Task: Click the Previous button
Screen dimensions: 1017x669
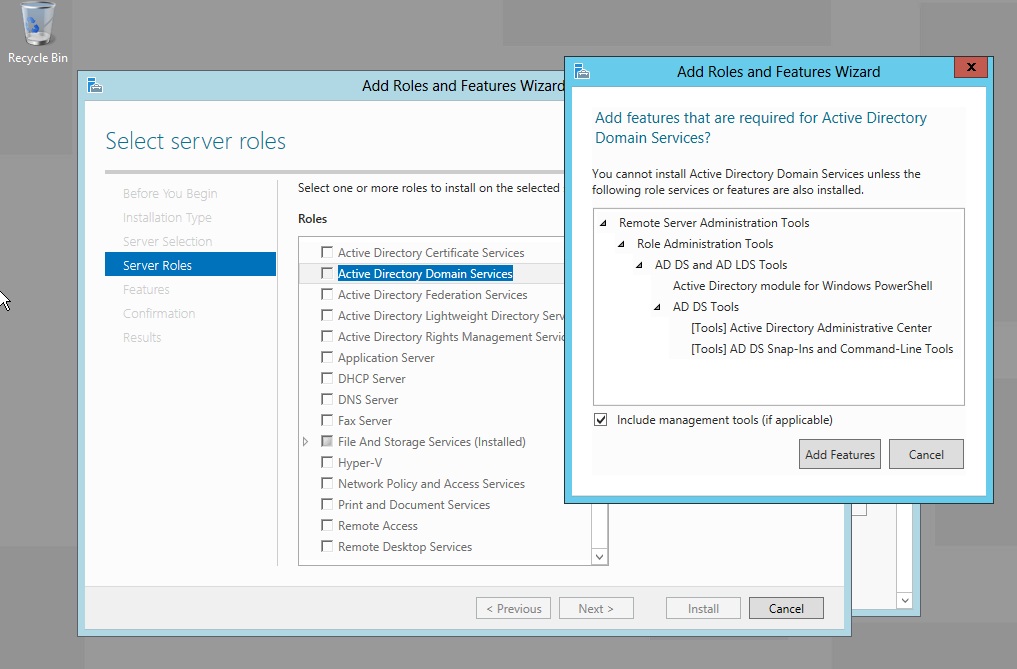Action: 514,609
